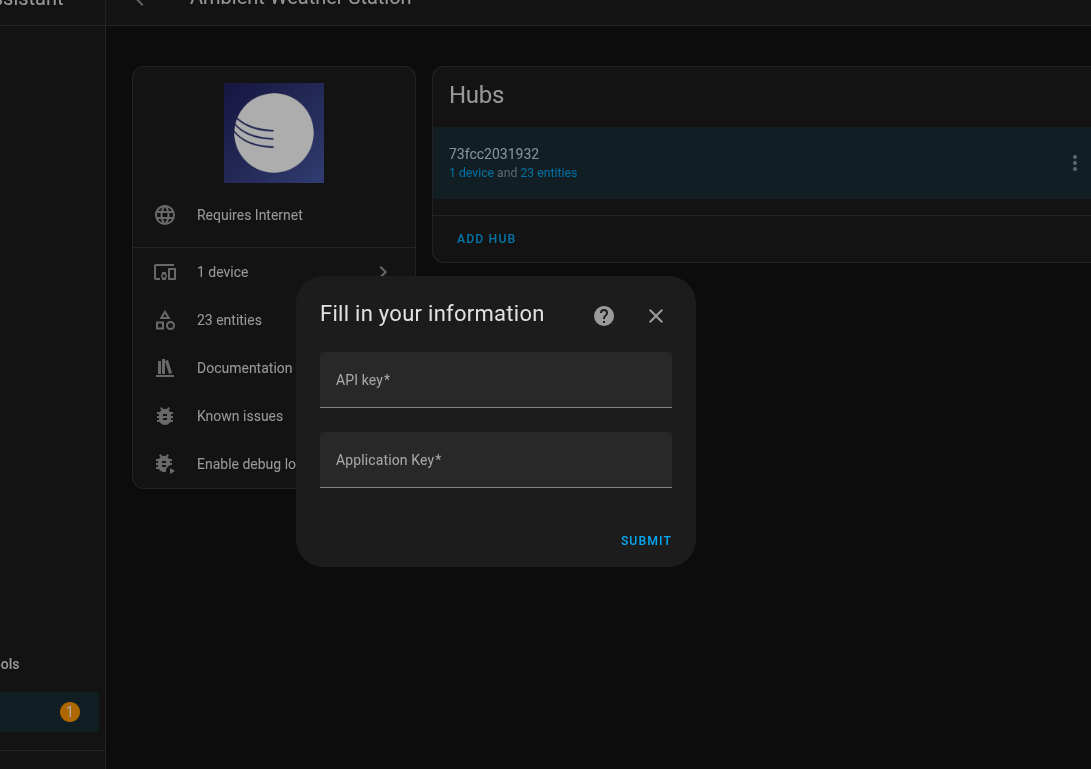Close the Fill in your information dialog
This screenshot has width=1091, height=769.
coord(655,316)
